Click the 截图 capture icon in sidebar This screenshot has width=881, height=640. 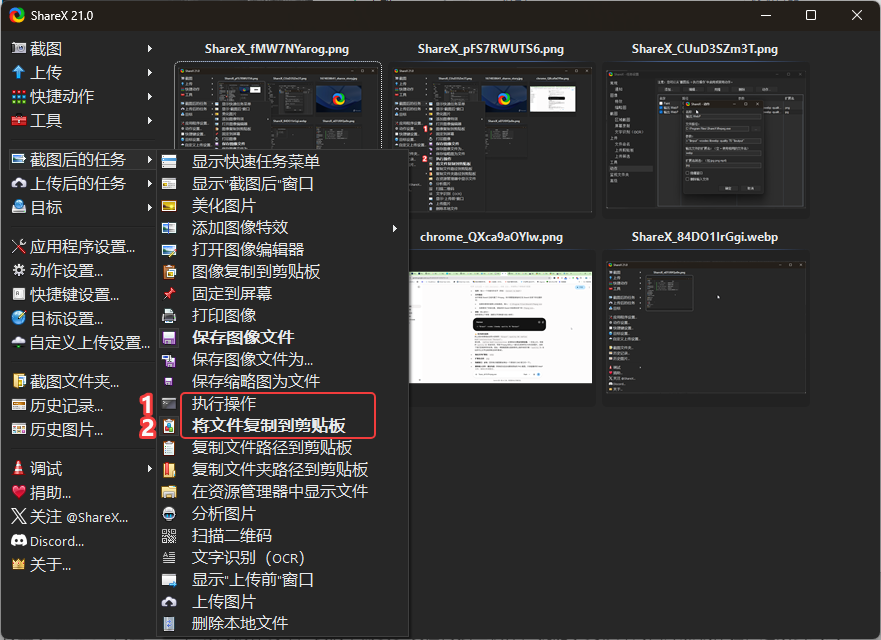19,49
